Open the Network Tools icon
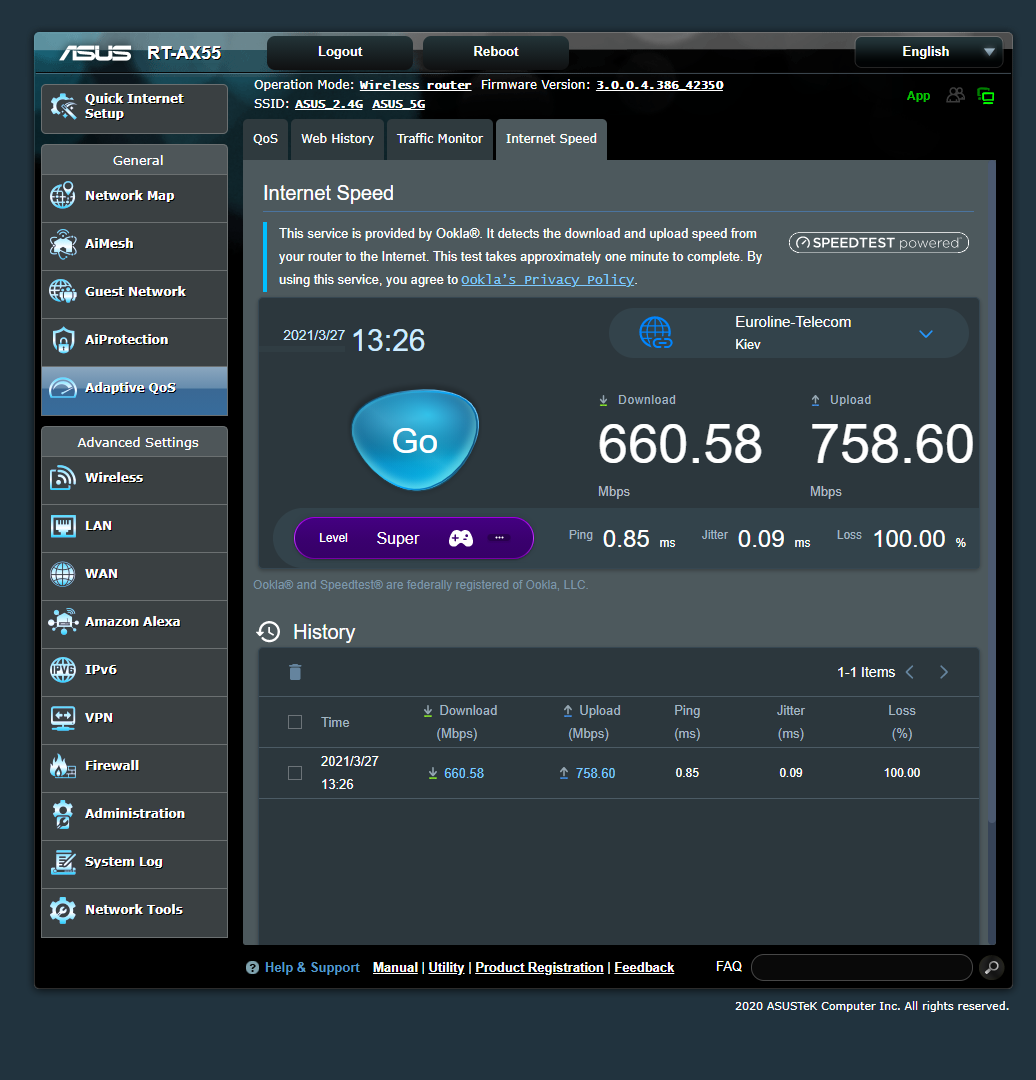Image resolution: width=1036 pixels, height=1080 pixels. tap(63, 910)
